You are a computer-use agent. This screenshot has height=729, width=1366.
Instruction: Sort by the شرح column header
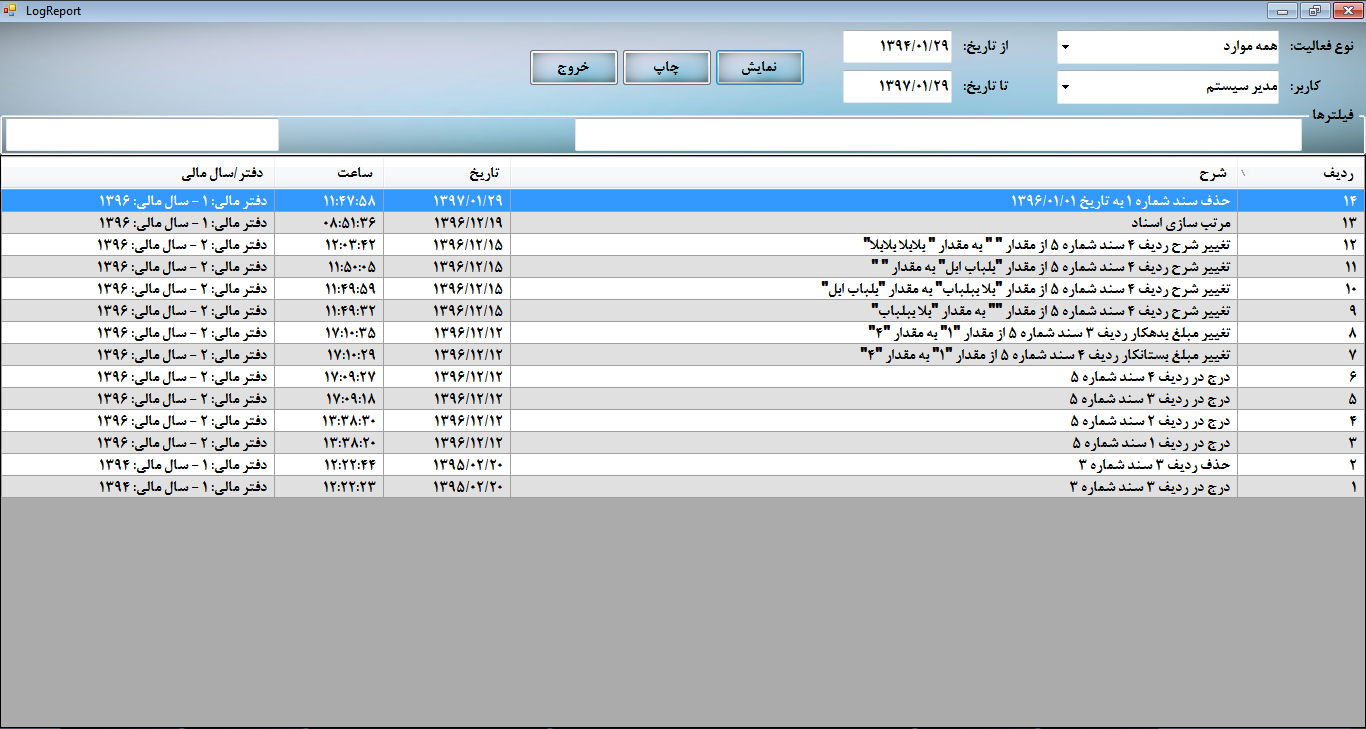[x=874, y=172]
